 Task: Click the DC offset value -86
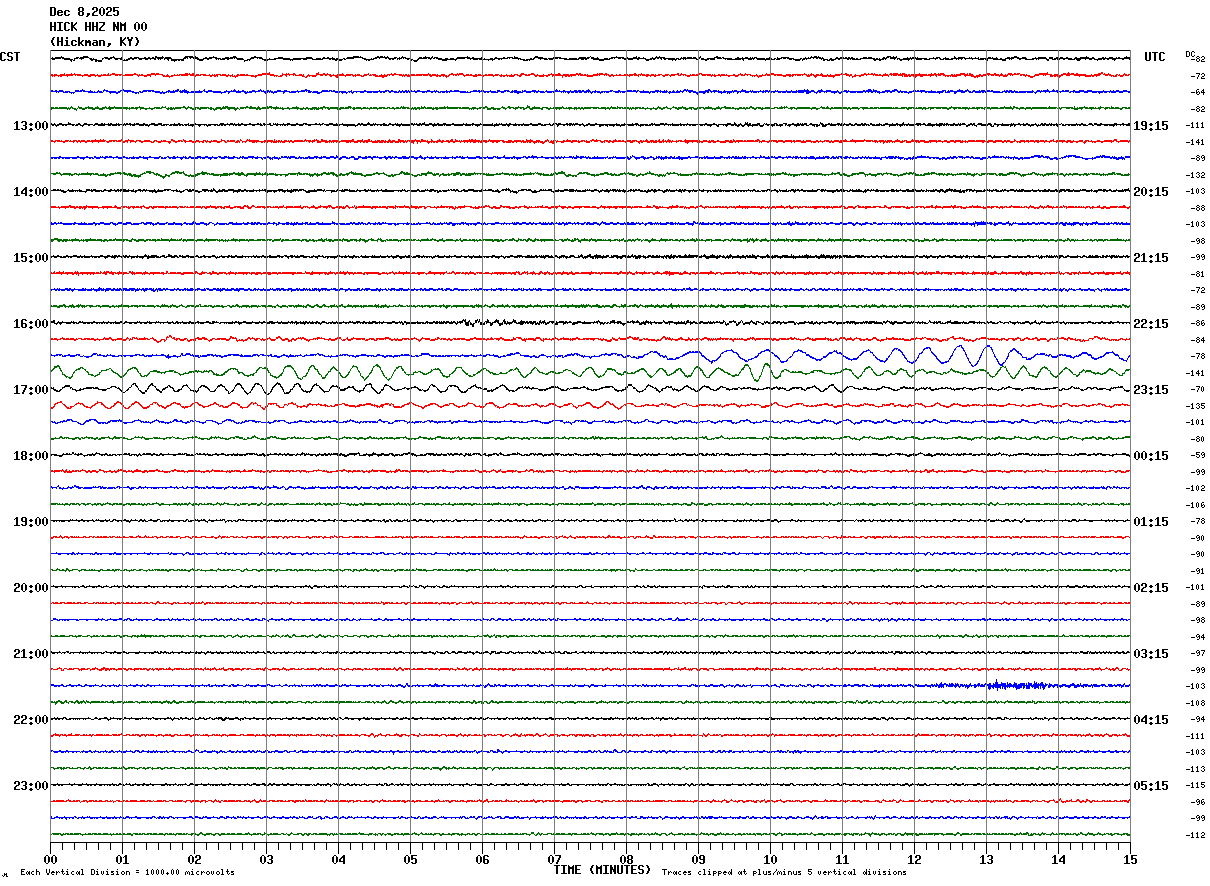coord(1197,323)
